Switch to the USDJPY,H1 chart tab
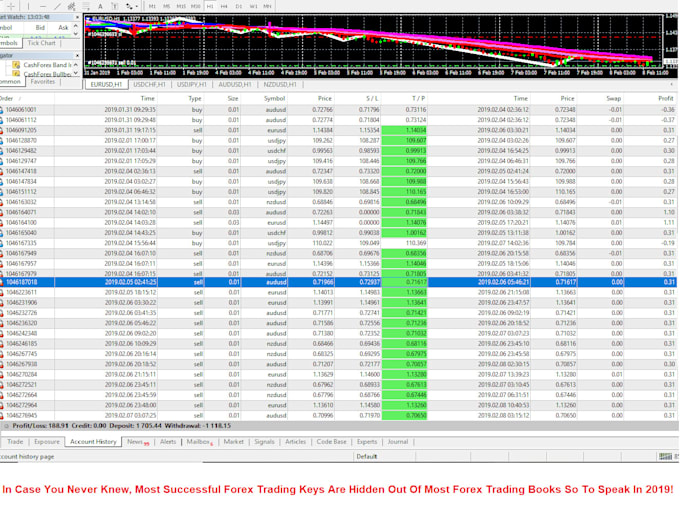The image size is (680, 512). pos(193,85)
